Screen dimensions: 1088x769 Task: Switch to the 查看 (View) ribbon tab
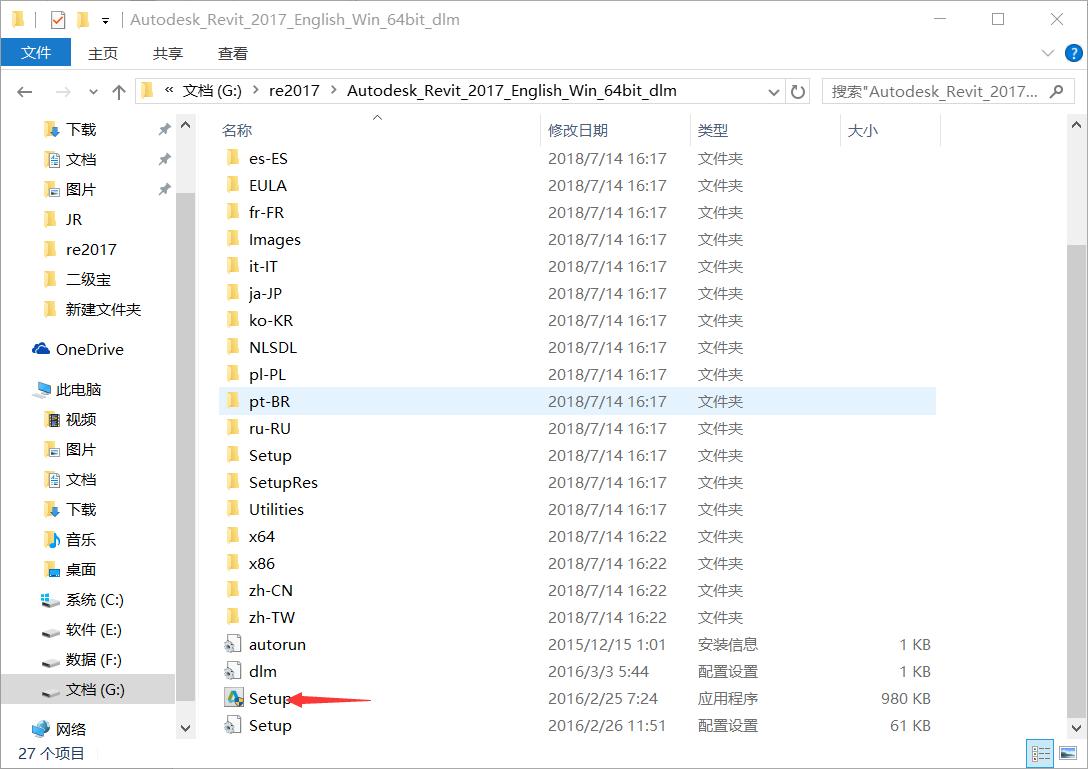(x=232, y=53)
